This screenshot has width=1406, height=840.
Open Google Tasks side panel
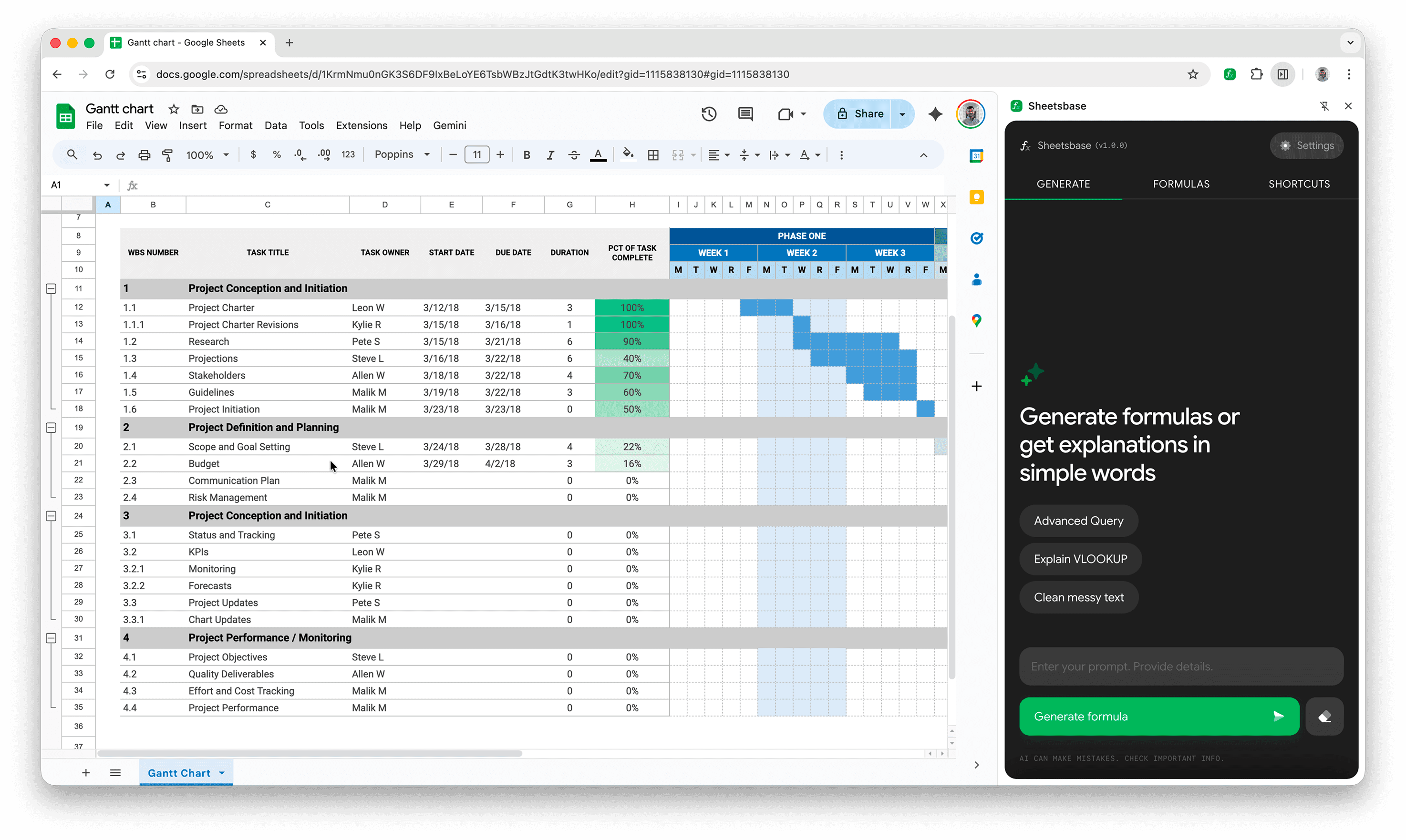(976, 238)
